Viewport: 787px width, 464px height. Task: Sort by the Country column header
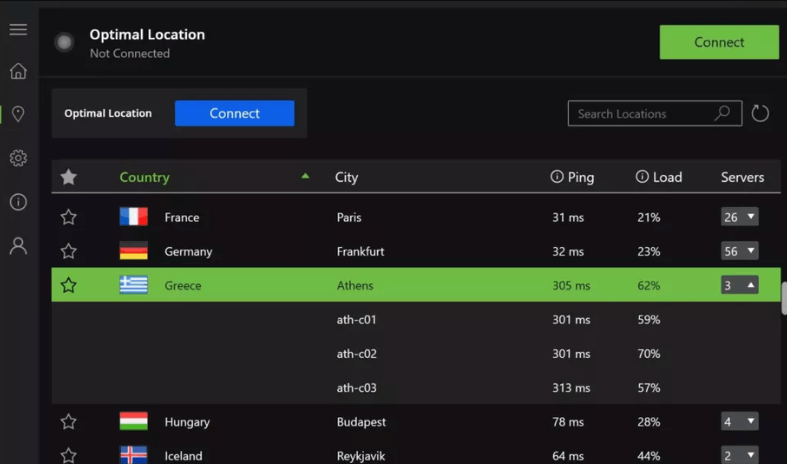pyautogui.click(x=145, y=177)
